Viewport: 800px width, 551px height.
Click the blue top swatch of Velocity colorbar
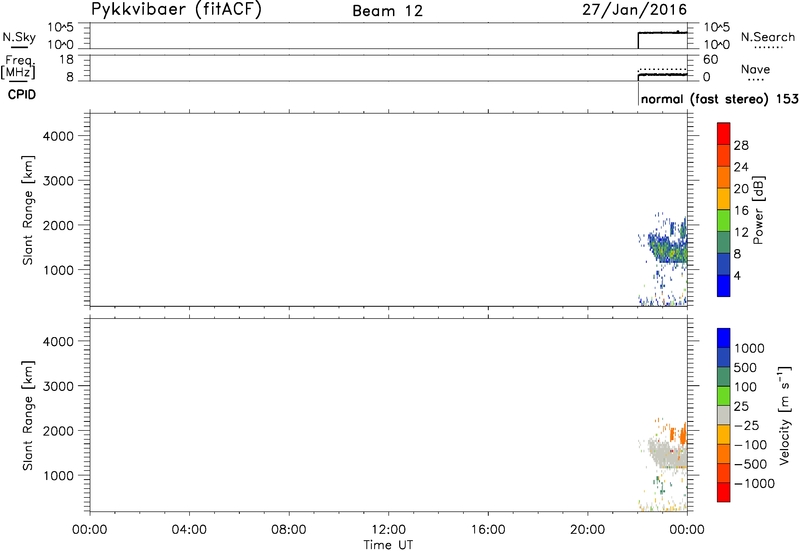[723, 338]
